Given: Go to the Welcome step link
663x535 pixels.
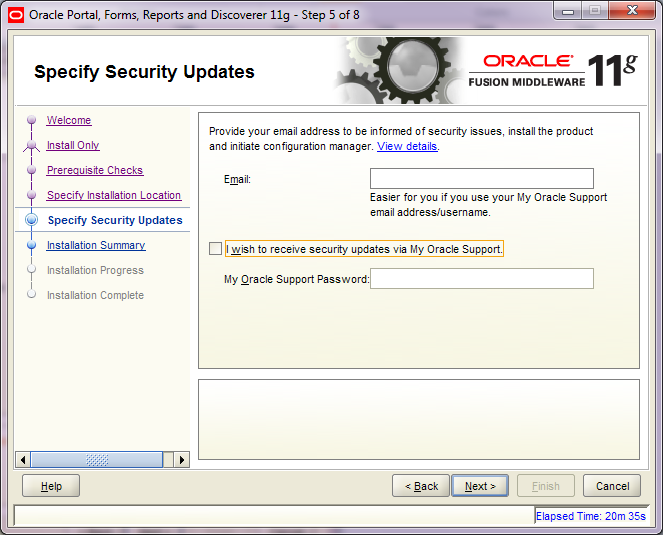Looking at the screenshot, I should pos(69,120).
